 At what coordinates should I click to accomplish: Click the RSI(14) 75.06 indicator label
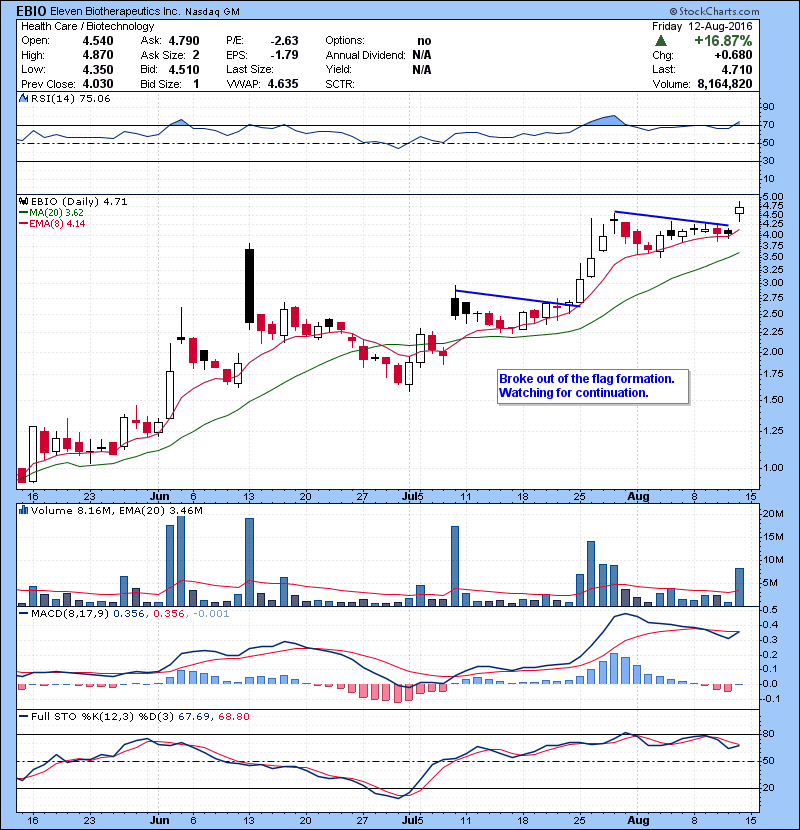click(70, 98)
